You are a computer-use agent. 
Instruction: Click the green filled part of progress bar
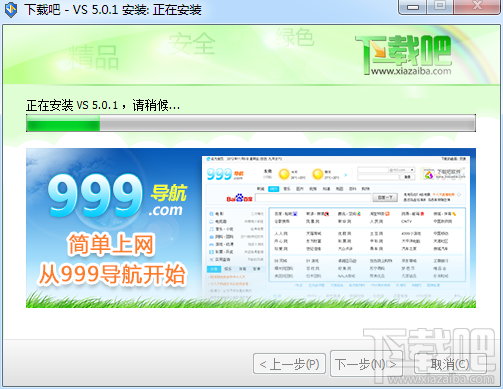coord(63,123)
